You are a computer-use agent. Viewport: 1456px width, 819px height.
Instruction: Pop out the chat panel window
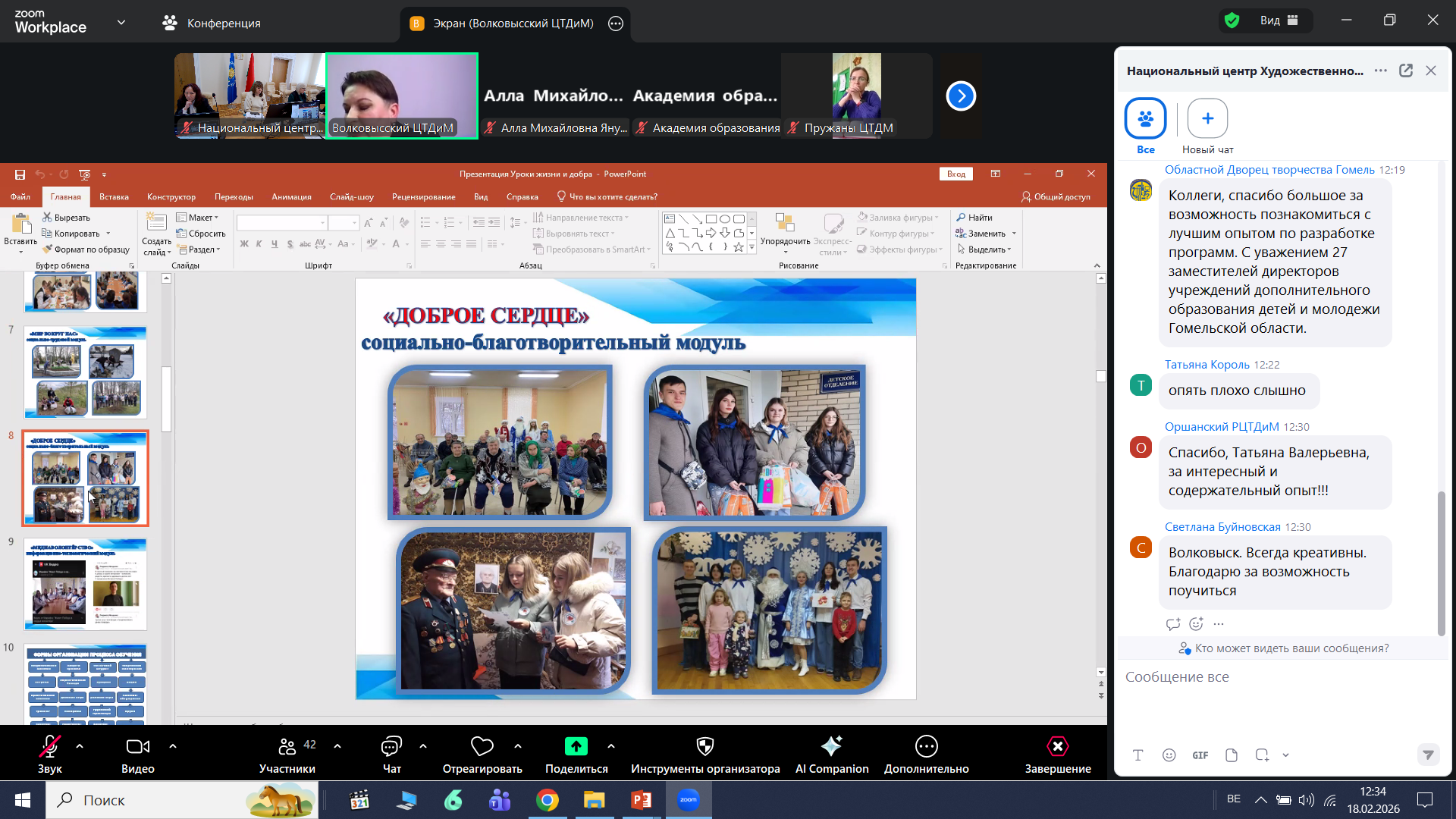1406,71
